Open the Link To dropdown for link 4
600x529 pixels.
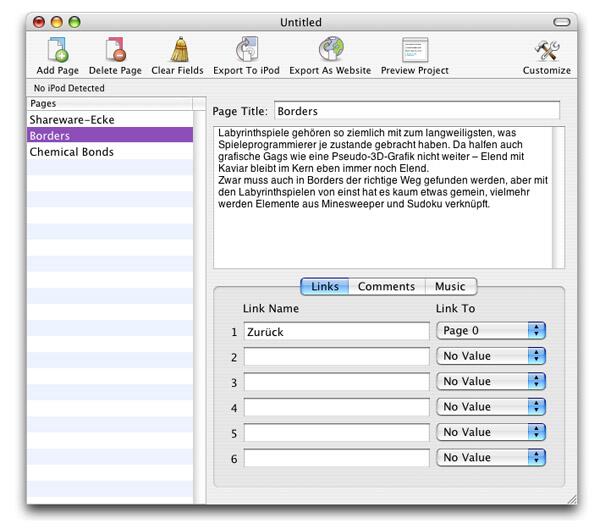pyautogui.click(x=491, y=407)
